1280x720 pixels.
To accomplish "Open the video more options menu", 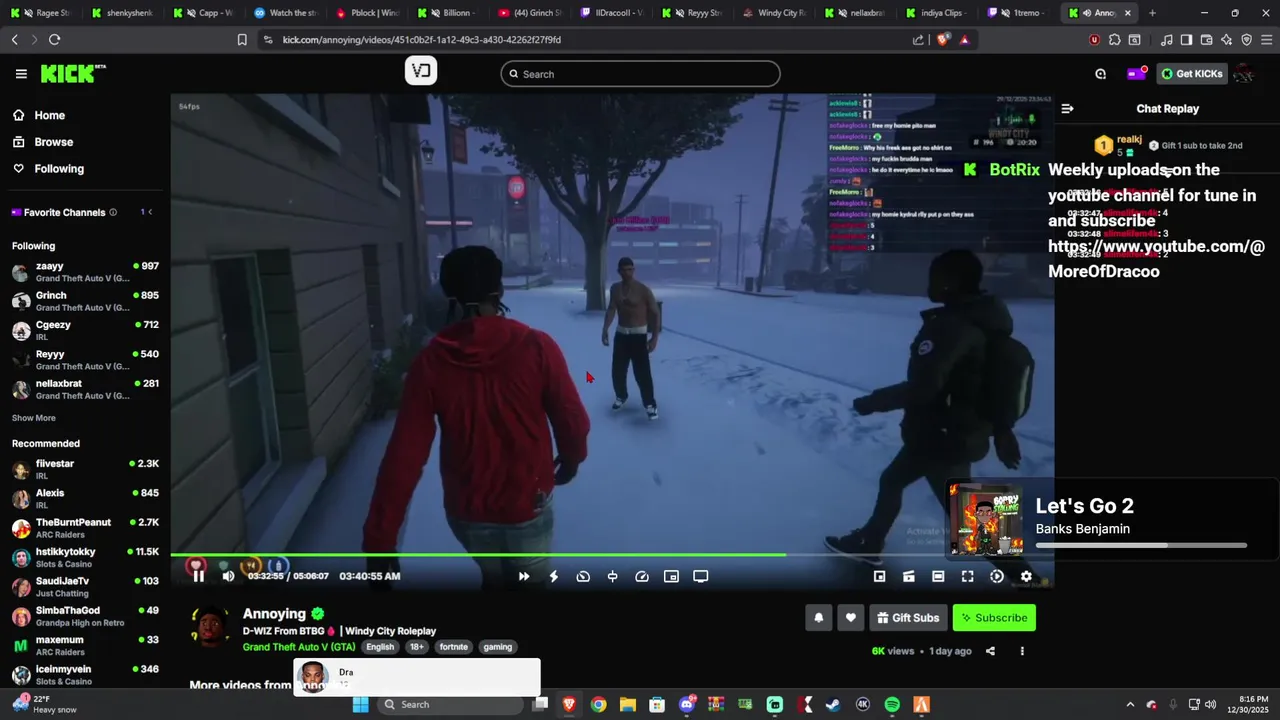I will coord(1022,651).
